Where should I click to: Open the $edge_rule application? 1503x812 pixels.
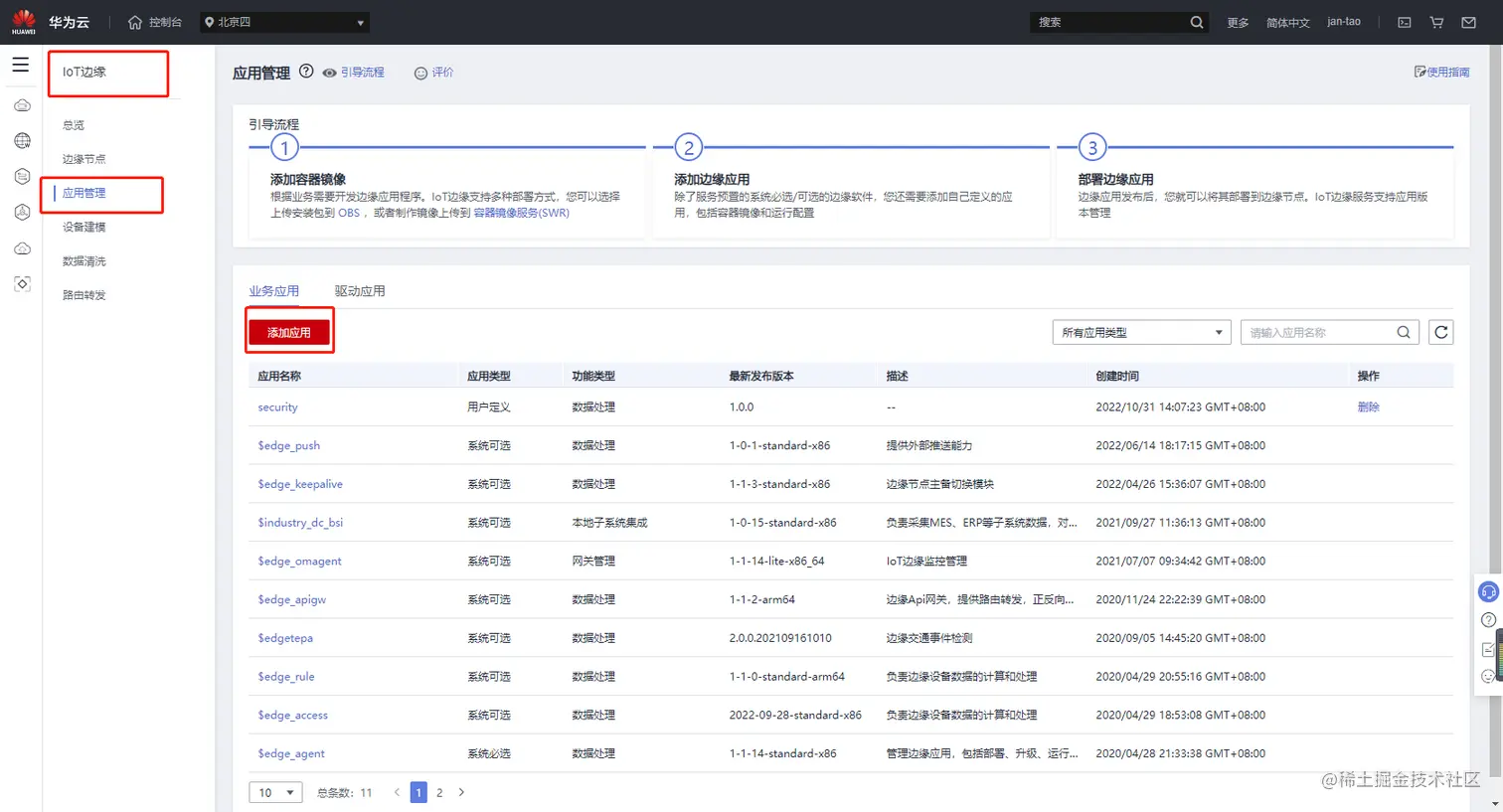pyautogui.click(x=286, y=677)
